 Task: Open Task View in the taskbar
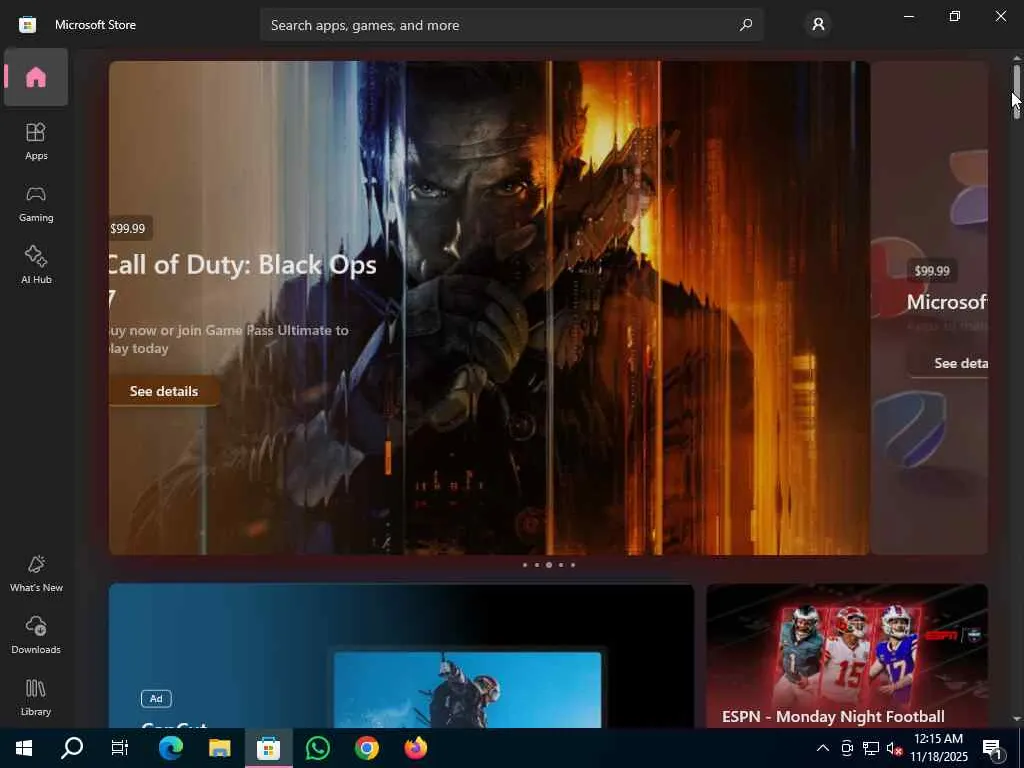120,748
